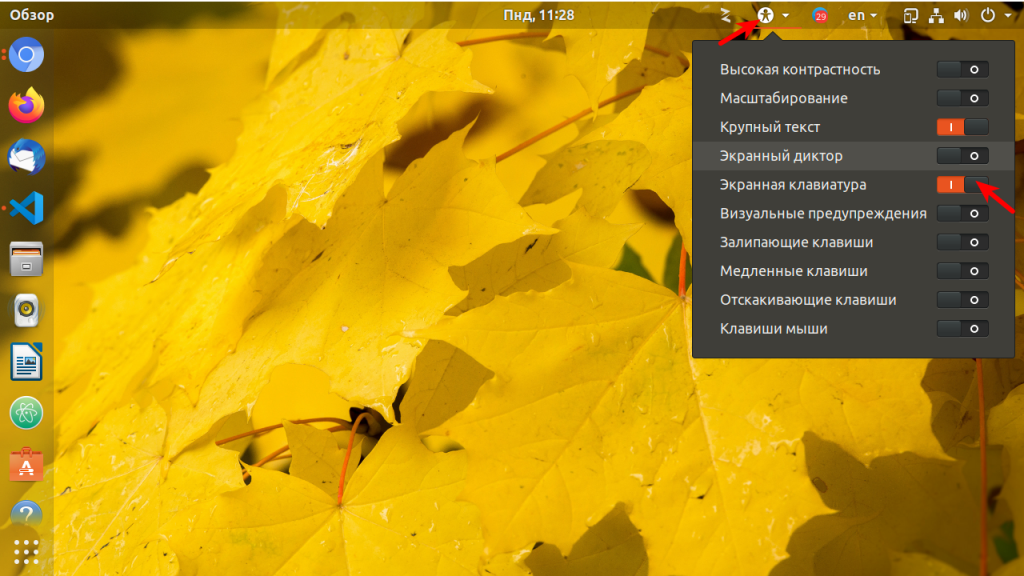Click the Отскакивающие клавиши label
The width and height of the screenshot is (1024, 576).
[808, 300]
